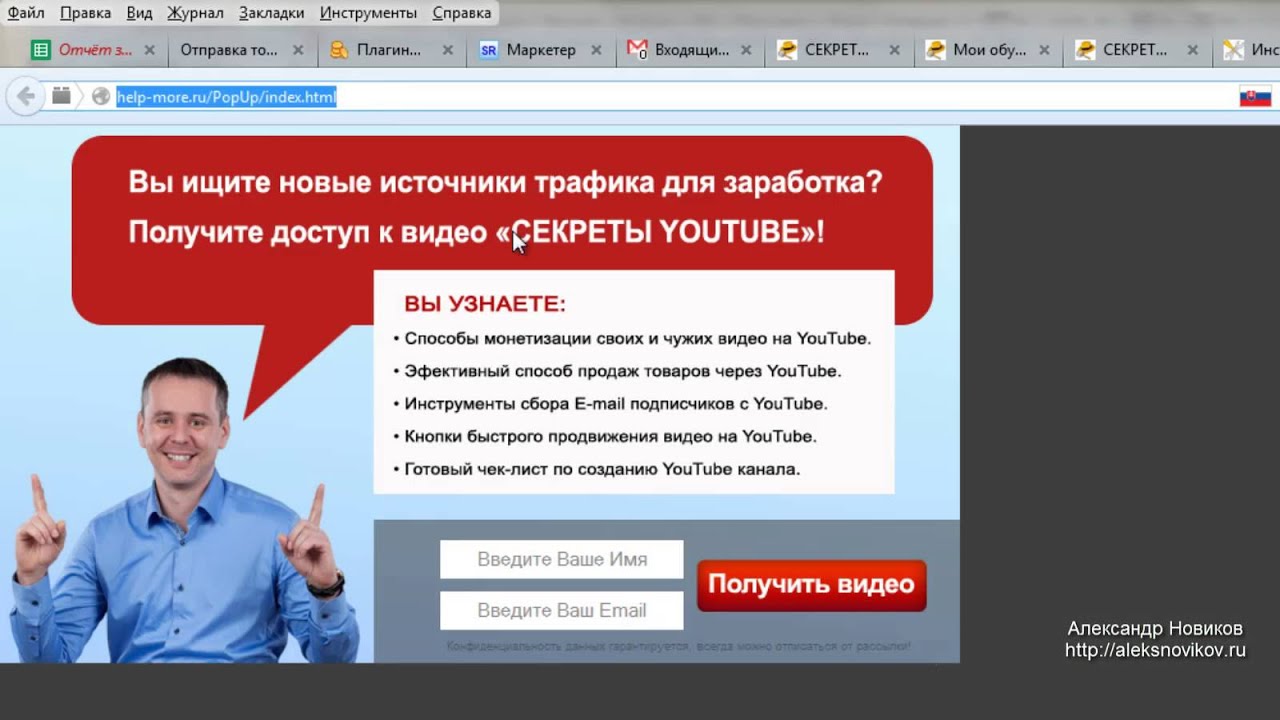Open the Вид menu
Screen dimensions: 1280x720
coord(139,13)
